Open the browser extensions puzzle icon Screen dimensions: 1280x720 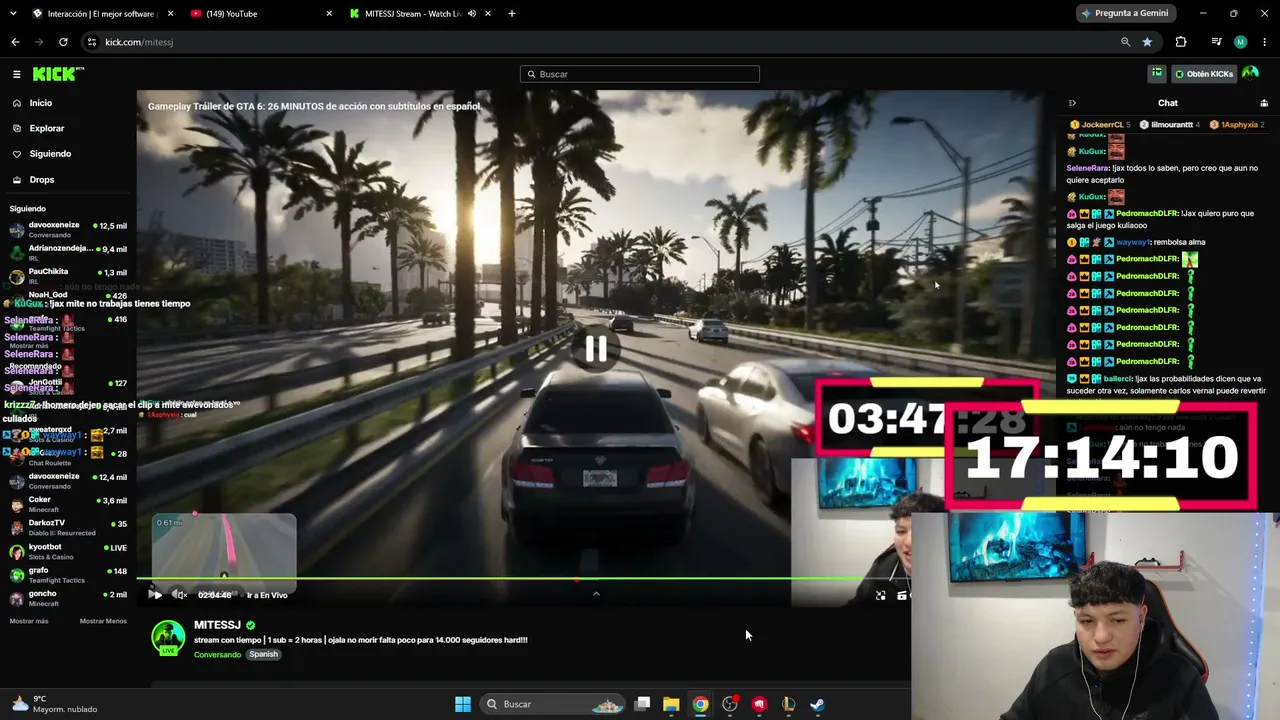pyautogui.click(x=1181, y=42)
